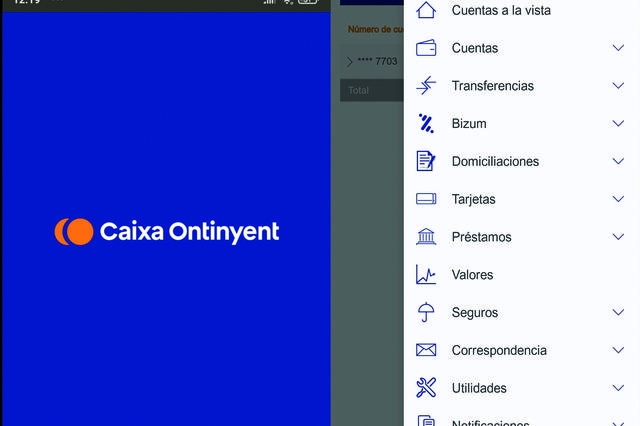Screen dimensions: 640x426
Task: Expand the Utilidades submenu chevron
Action: 618,388
